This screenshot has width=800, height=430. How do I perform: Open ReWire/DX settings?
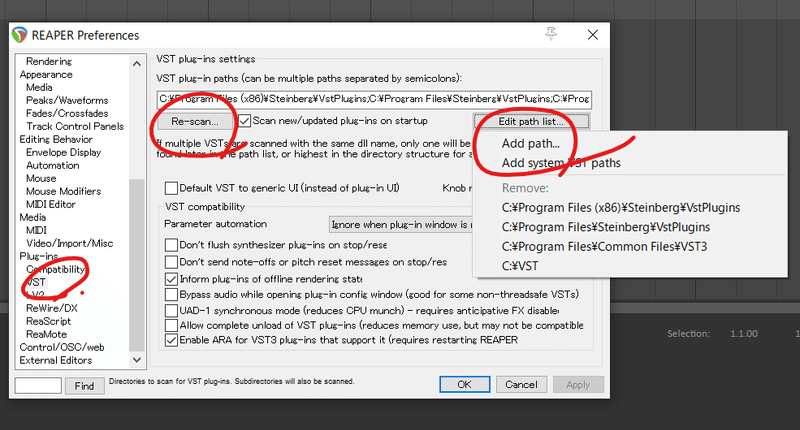[52, 308]
